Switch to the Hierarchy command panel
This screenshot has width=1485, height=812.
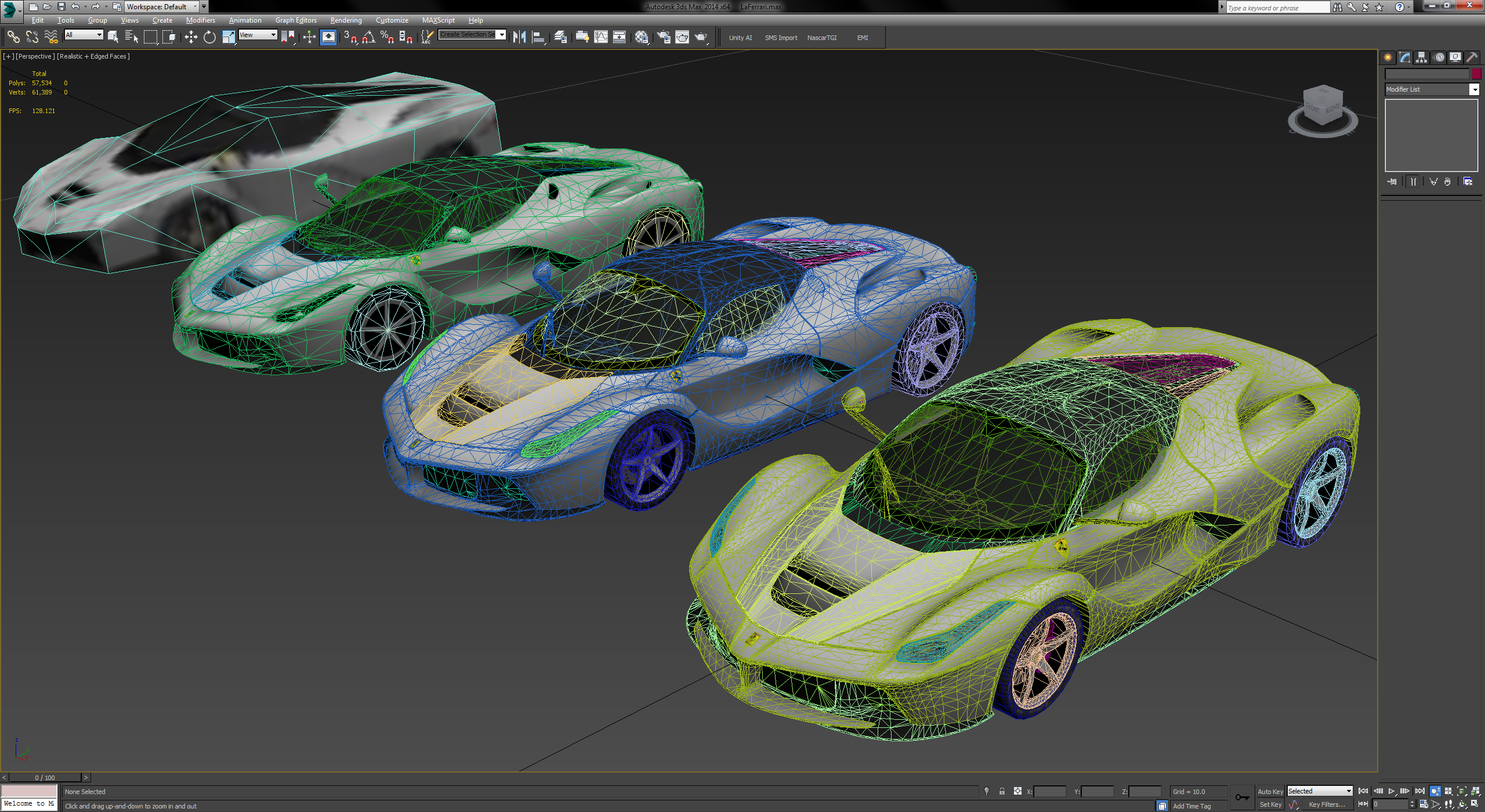(1421, 57)
